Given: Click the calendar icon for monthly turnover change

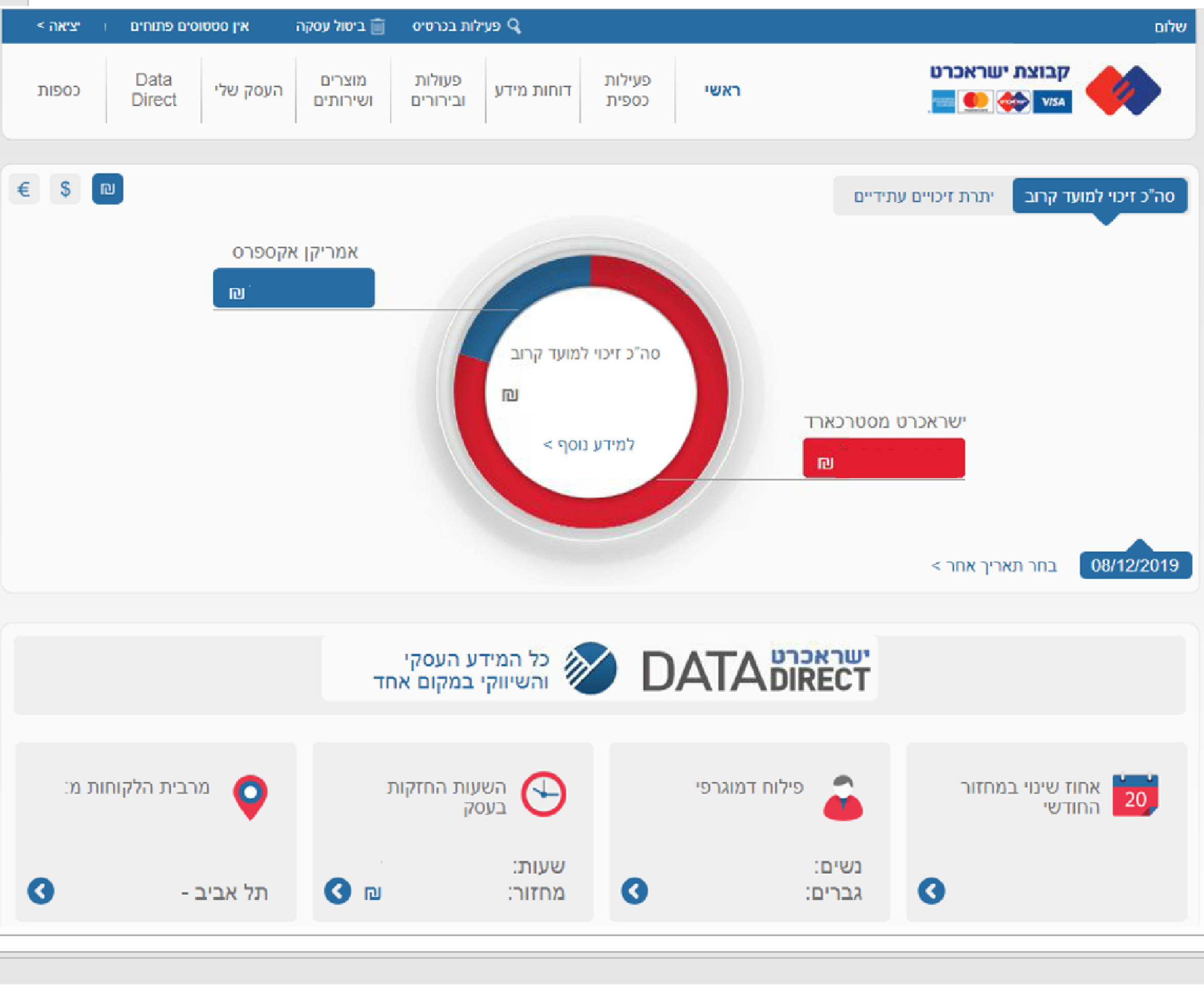Looking at the screenshot, I should pyautogui.click(x=1135, y=795).
